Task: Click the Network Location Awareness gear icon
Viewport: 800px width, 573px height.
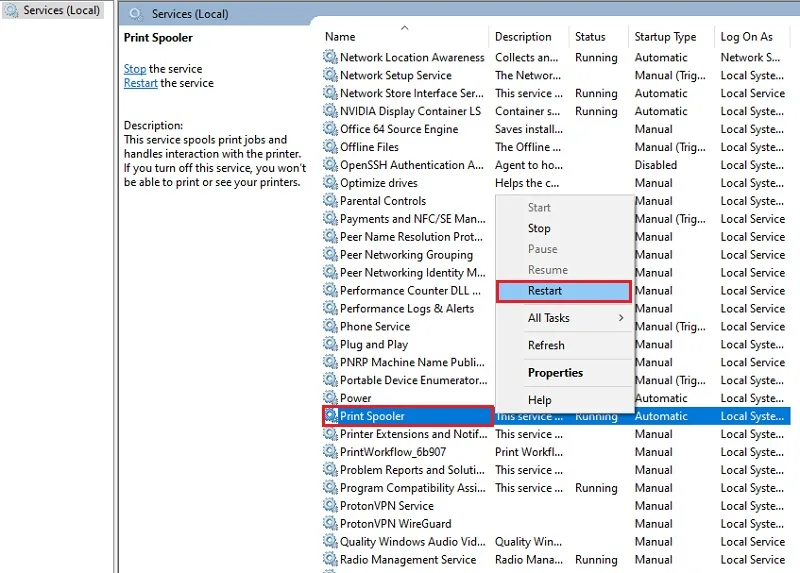Action: pos(330,57)
